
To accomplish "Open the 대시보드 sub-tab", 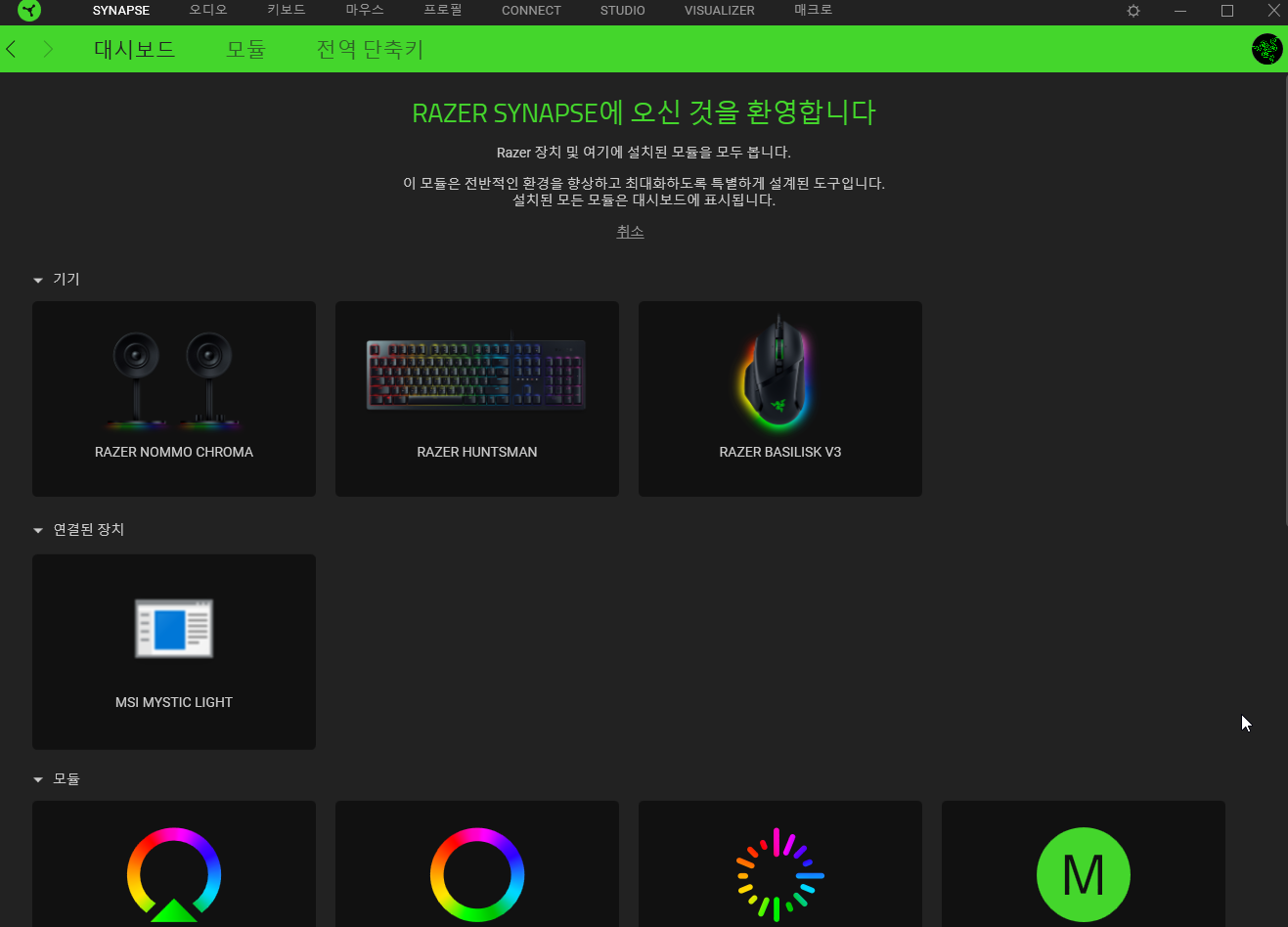I will point(135,49).
